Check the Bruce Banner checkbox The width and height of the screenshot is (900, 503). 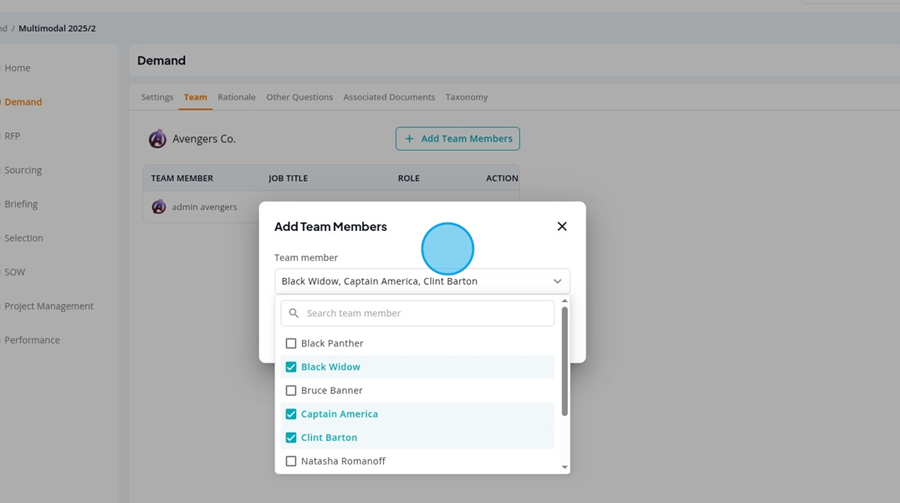click(291, 390)
